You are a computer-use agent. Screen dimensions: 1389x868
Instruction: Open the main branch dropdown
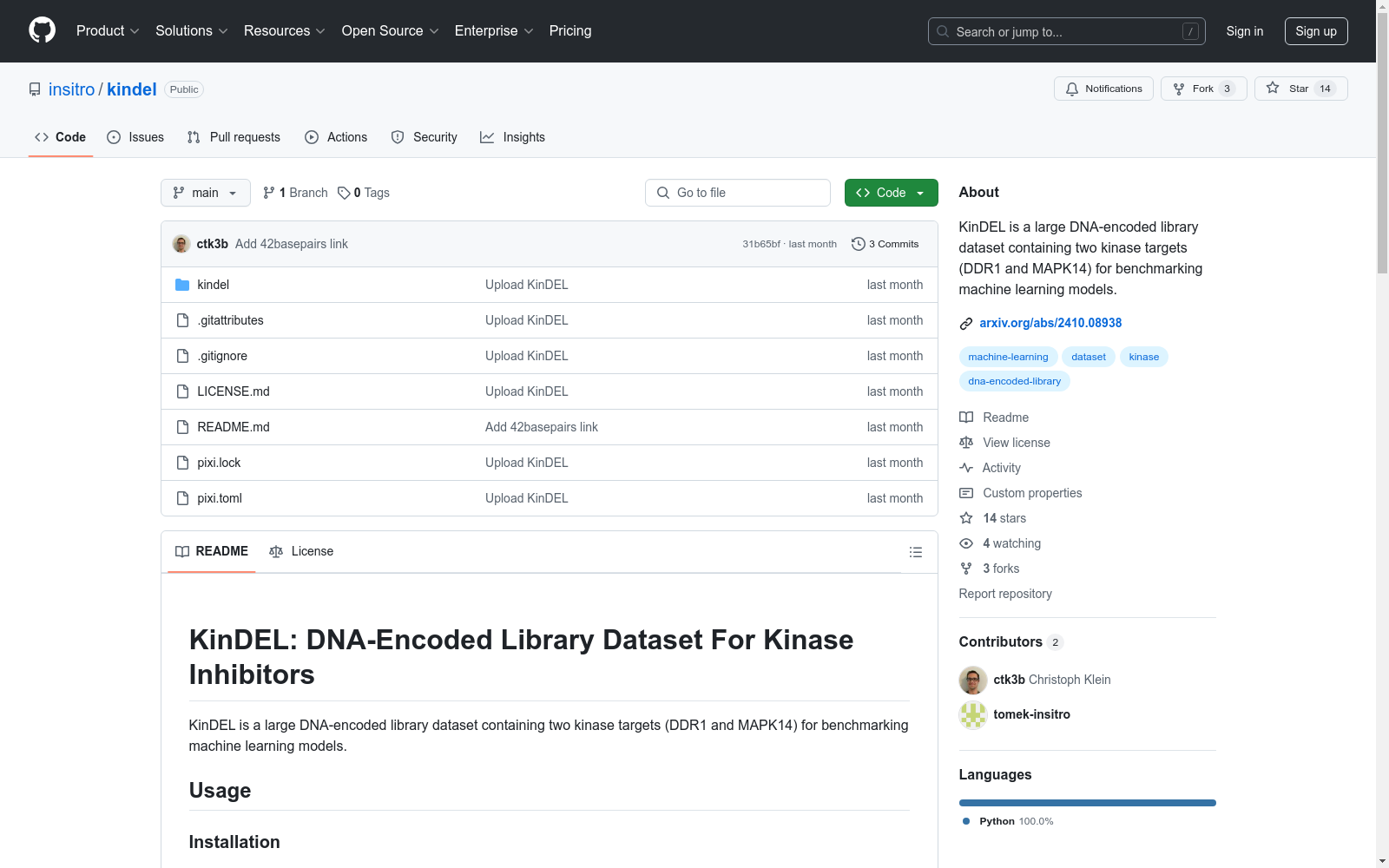pos(206,193)
